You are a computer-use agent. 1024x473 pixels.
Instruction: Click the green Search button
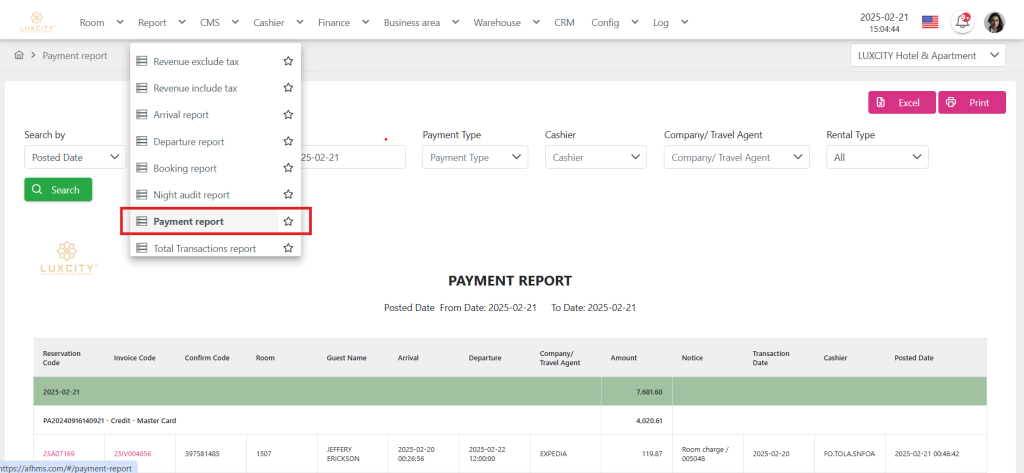click(58, 190)
